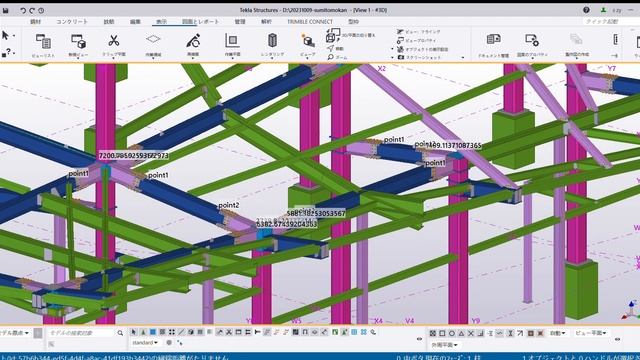Screen dimensions: 640x360
Task: Click the 5881.18253053567 dimension label
Action: tap(316, 213)
